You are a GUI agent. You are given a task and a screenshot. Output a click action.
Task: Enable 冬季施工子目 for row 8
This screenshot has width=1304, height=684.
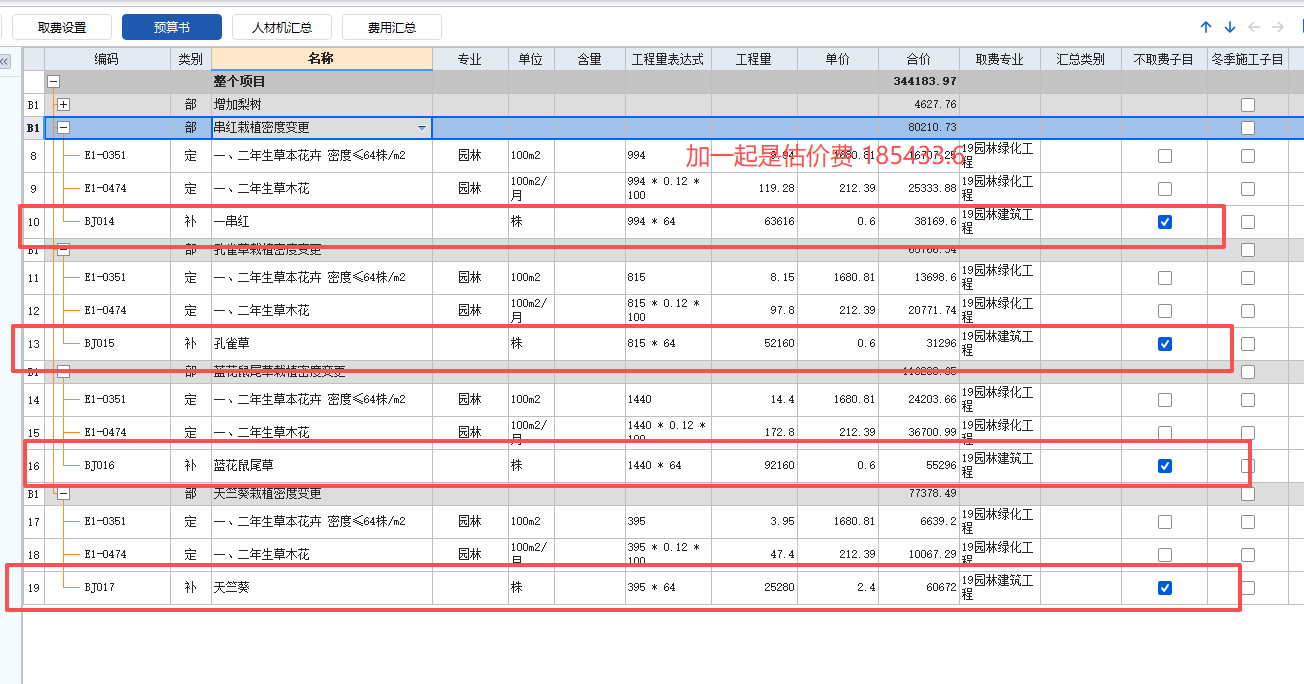tap(1247, 155)
